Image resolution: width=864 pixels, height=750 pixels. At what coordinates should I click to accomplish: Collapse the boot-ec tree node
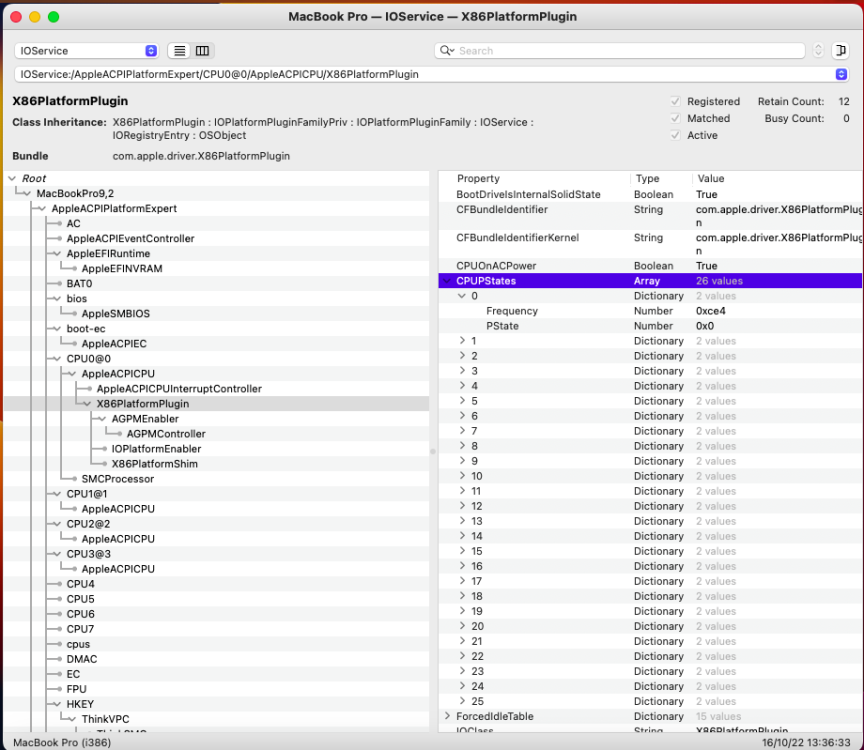point(57,328)
